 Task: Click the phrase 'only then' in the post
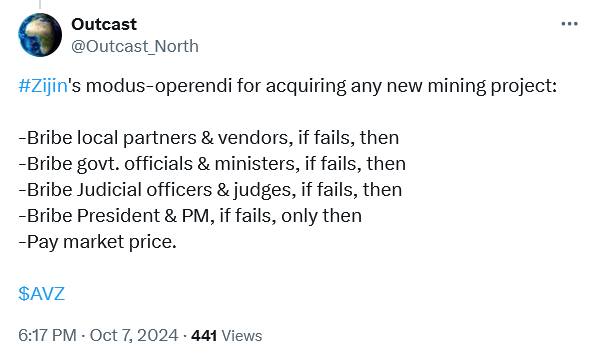pyautogui.click(x=322, y=216)
